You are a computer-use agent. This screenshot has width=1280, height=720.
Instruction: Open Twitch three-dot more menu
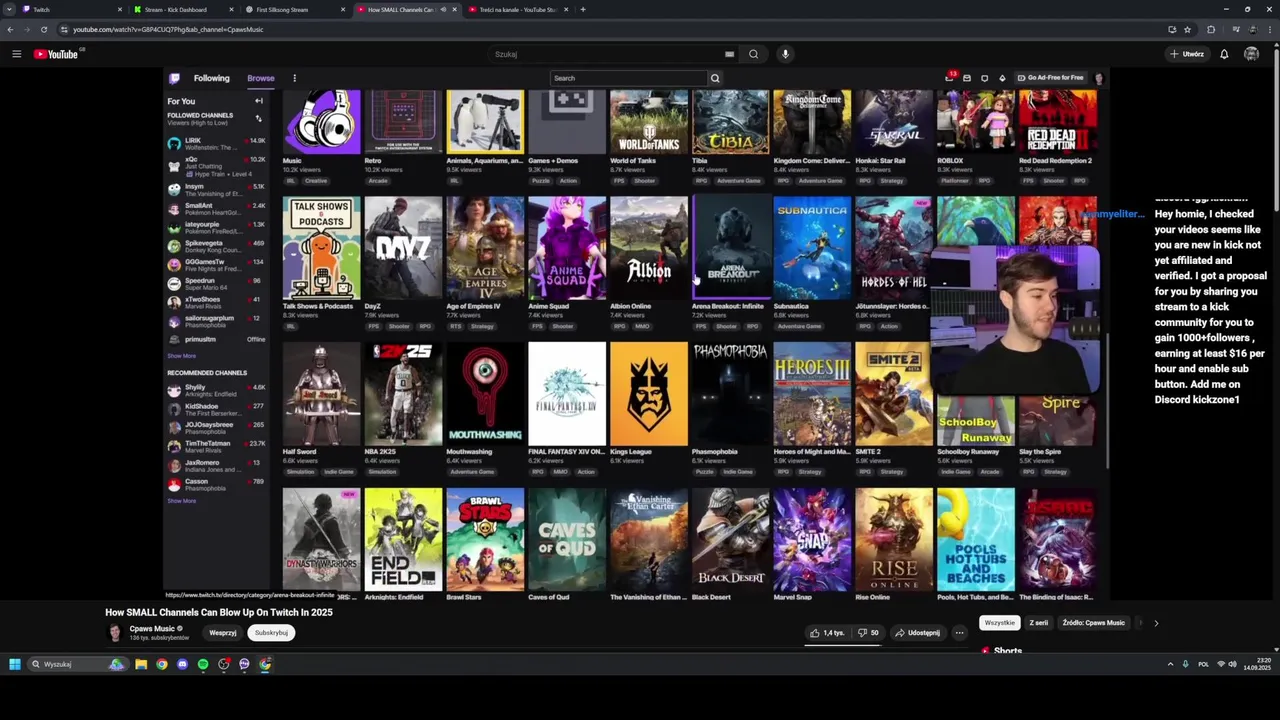pyautogui.click(x=294, y=78)
